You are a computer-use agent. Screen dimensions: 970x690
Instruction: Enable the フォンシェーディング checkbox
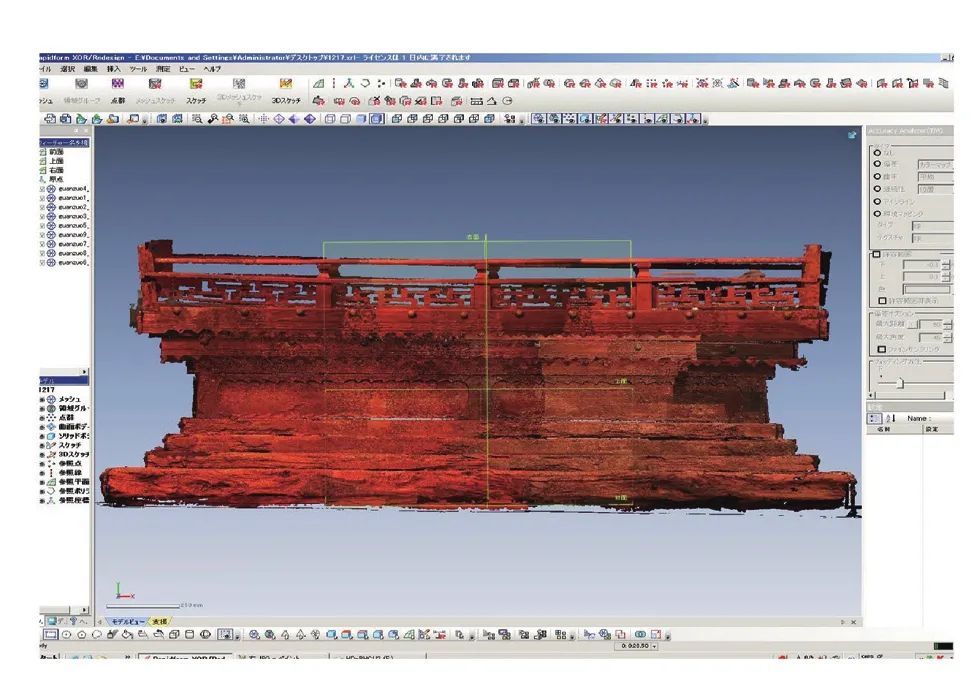point(882,349)
